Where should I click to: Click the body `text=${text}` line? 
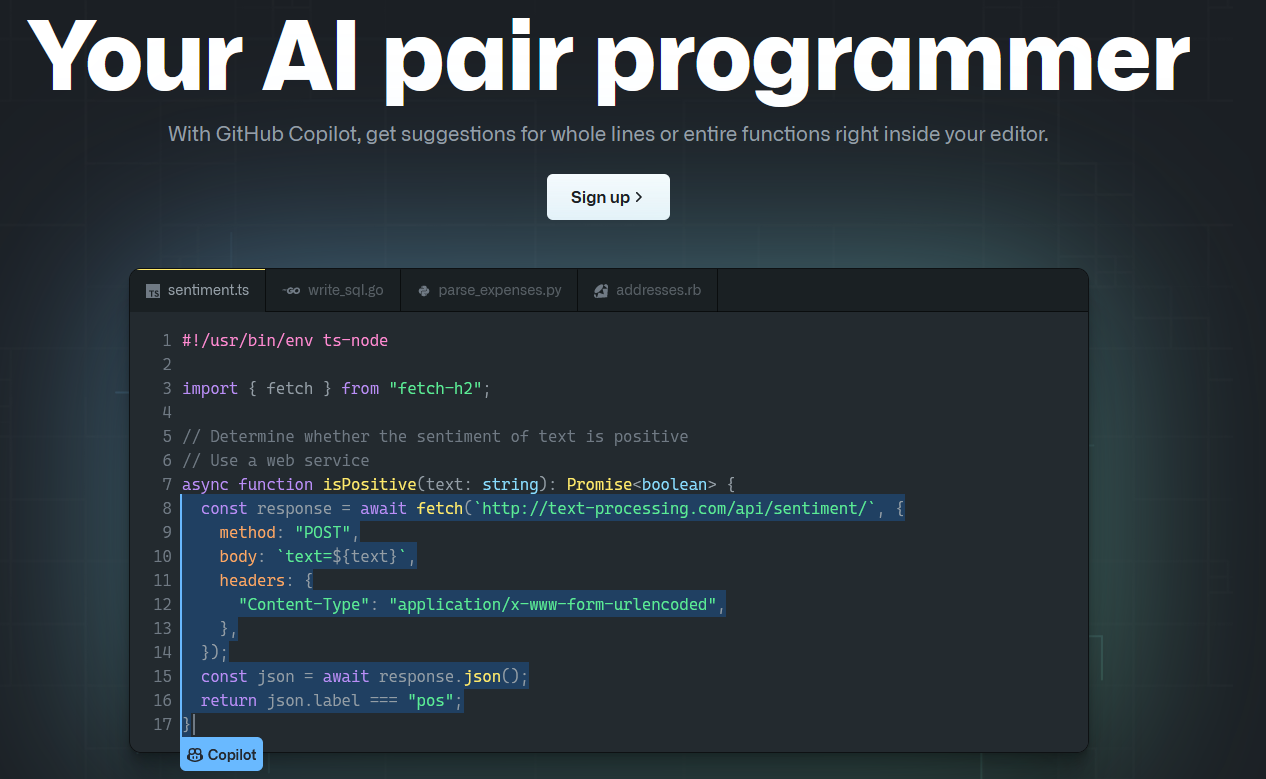(x=317, y=556)
